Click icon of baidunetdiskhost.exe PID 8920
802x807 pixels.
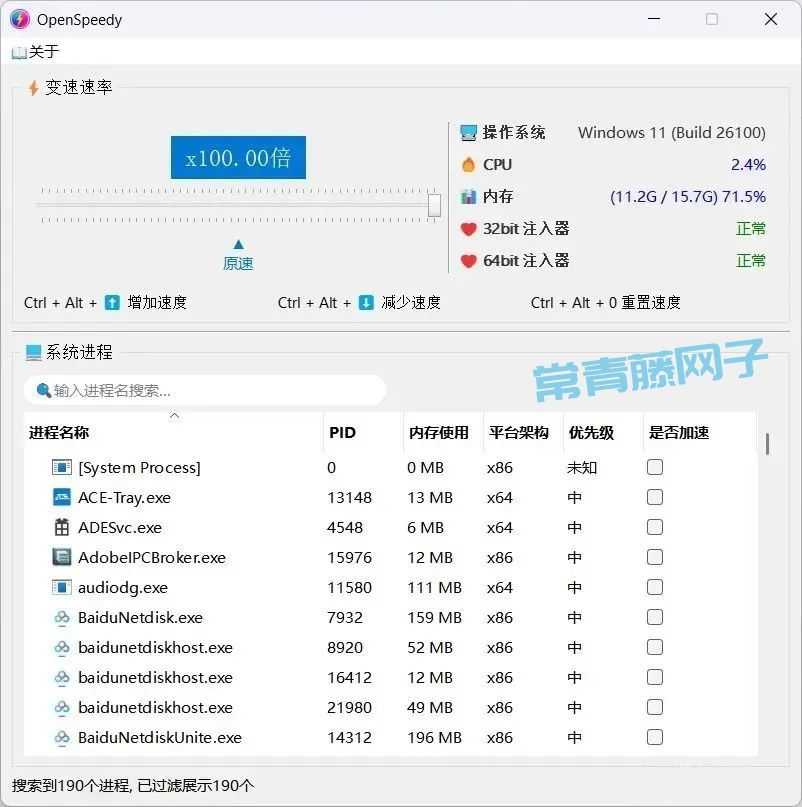click(62, 647)
